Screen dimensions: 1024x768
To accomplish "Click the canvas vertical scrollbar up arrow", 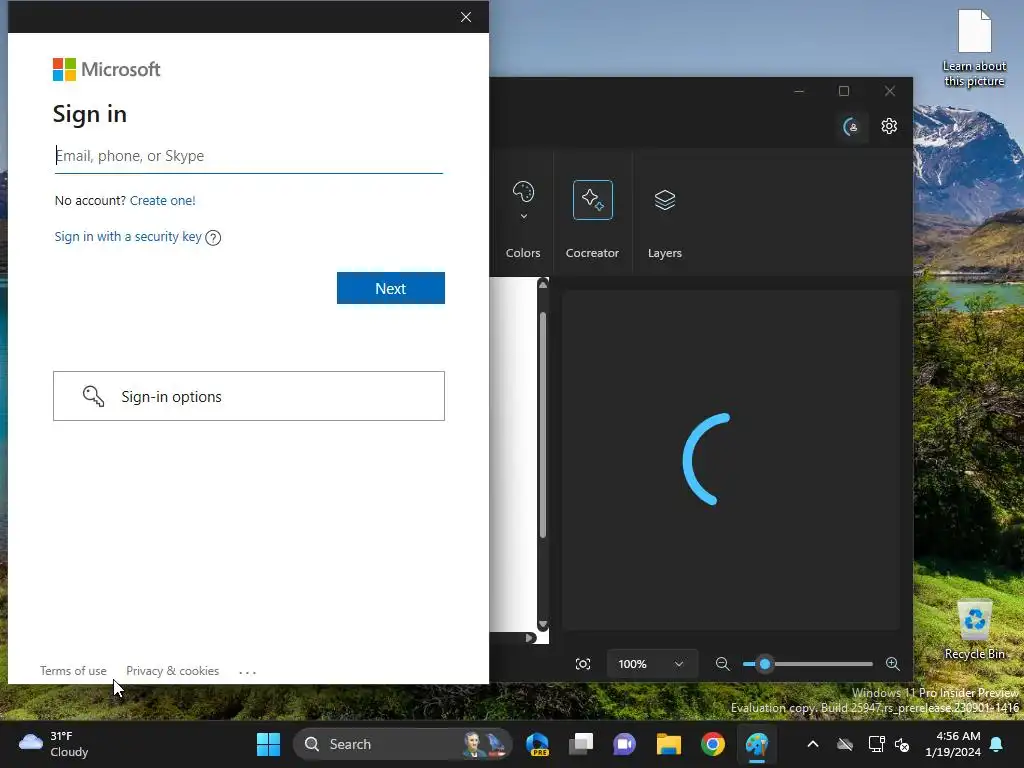I will [543, 284].
